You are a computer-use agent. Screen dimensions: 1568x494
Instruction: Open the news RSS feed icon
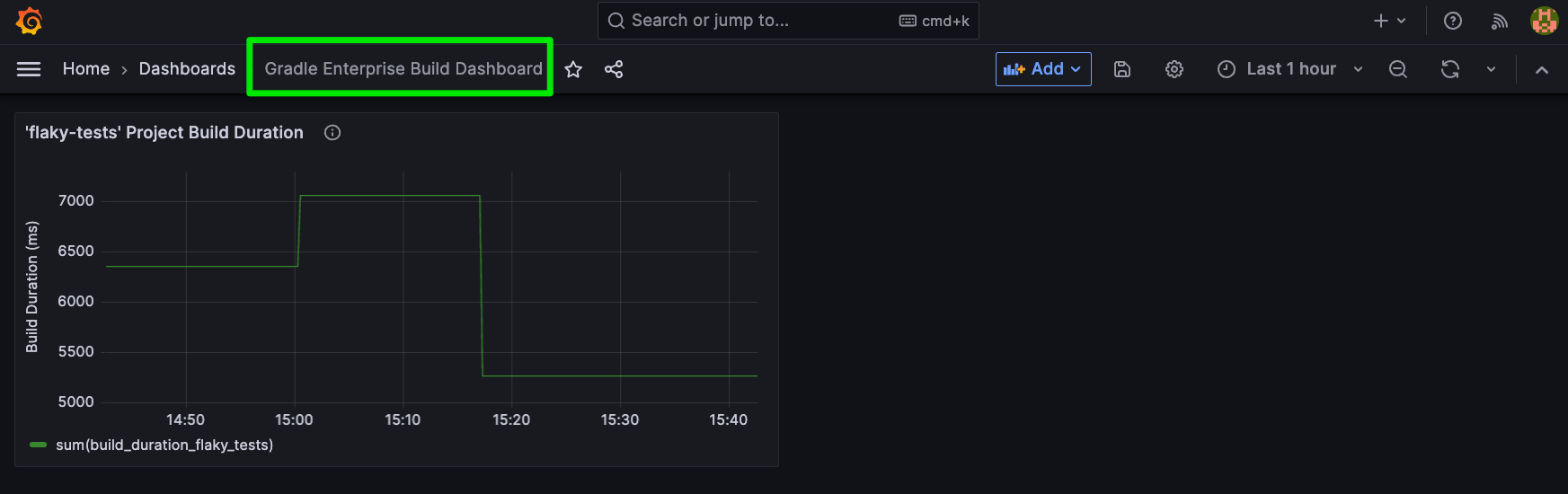click(x=1500, y=21)
